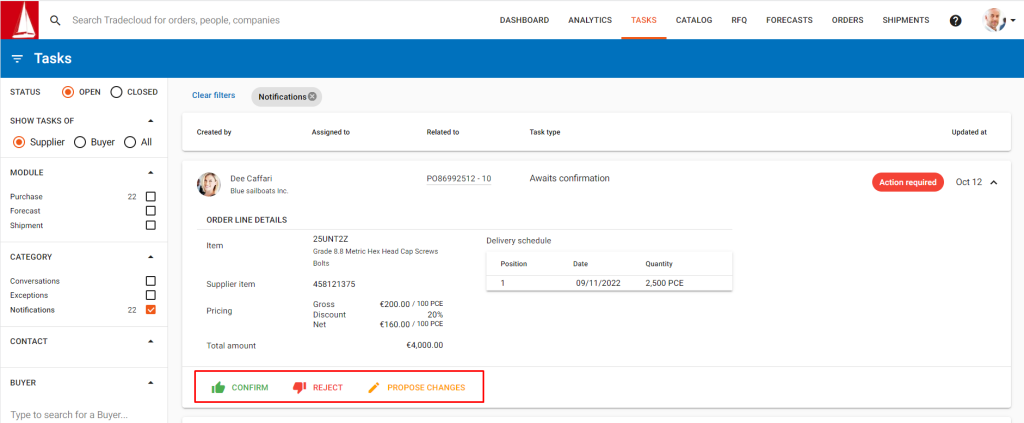Click the Tradecloud sailboat logo

pos(20,20)
